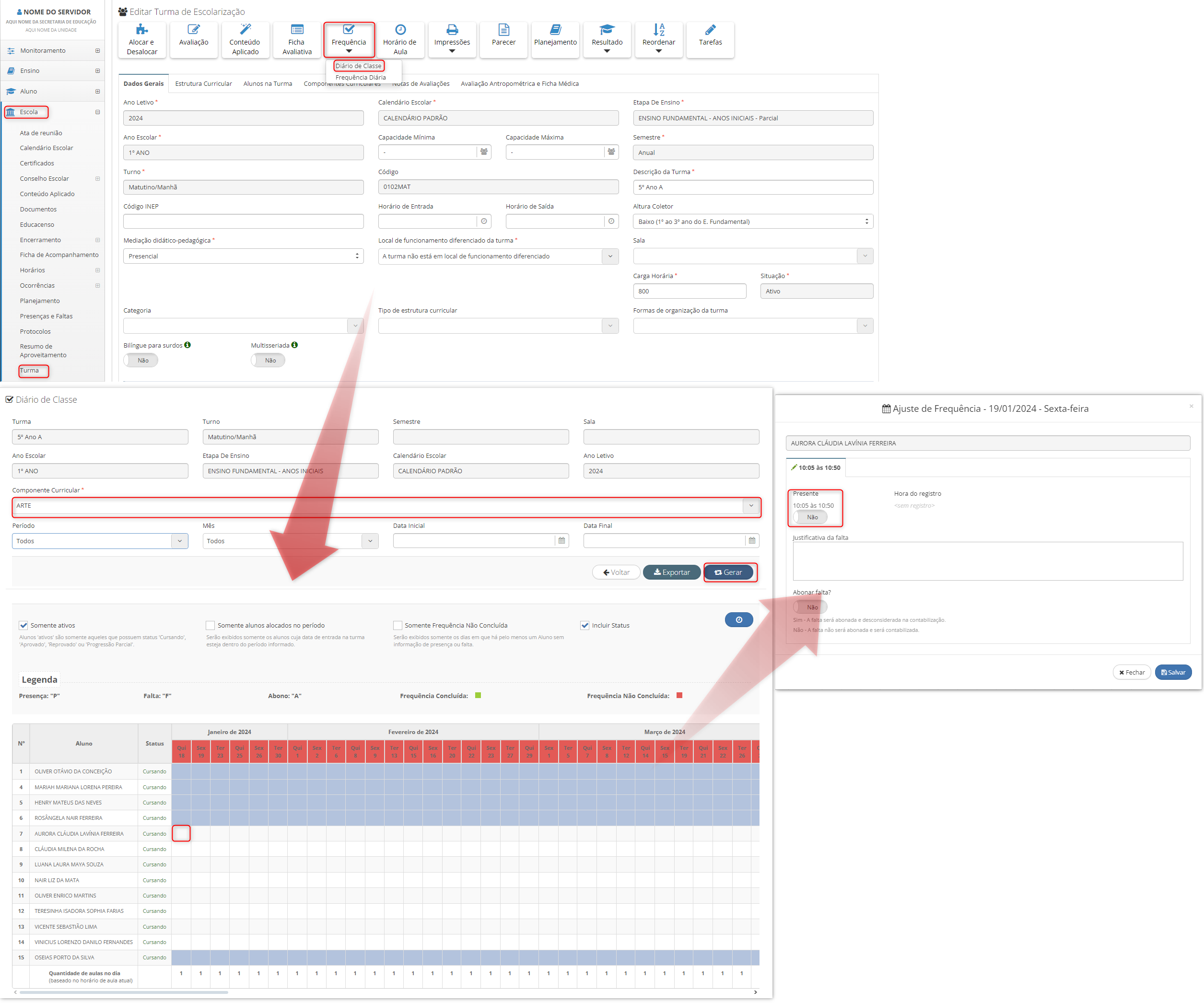Uncheck the Somente ativos checkbox
1204x1003 pixels.
(23, 625)
